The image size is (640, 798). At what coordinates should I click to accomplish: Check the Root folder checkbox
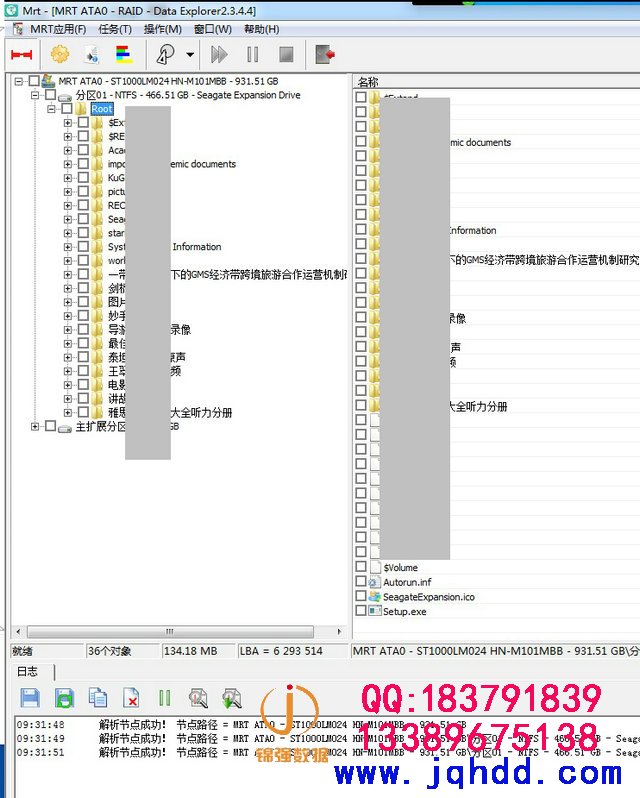pyautogui.click(x=67, y=108)
